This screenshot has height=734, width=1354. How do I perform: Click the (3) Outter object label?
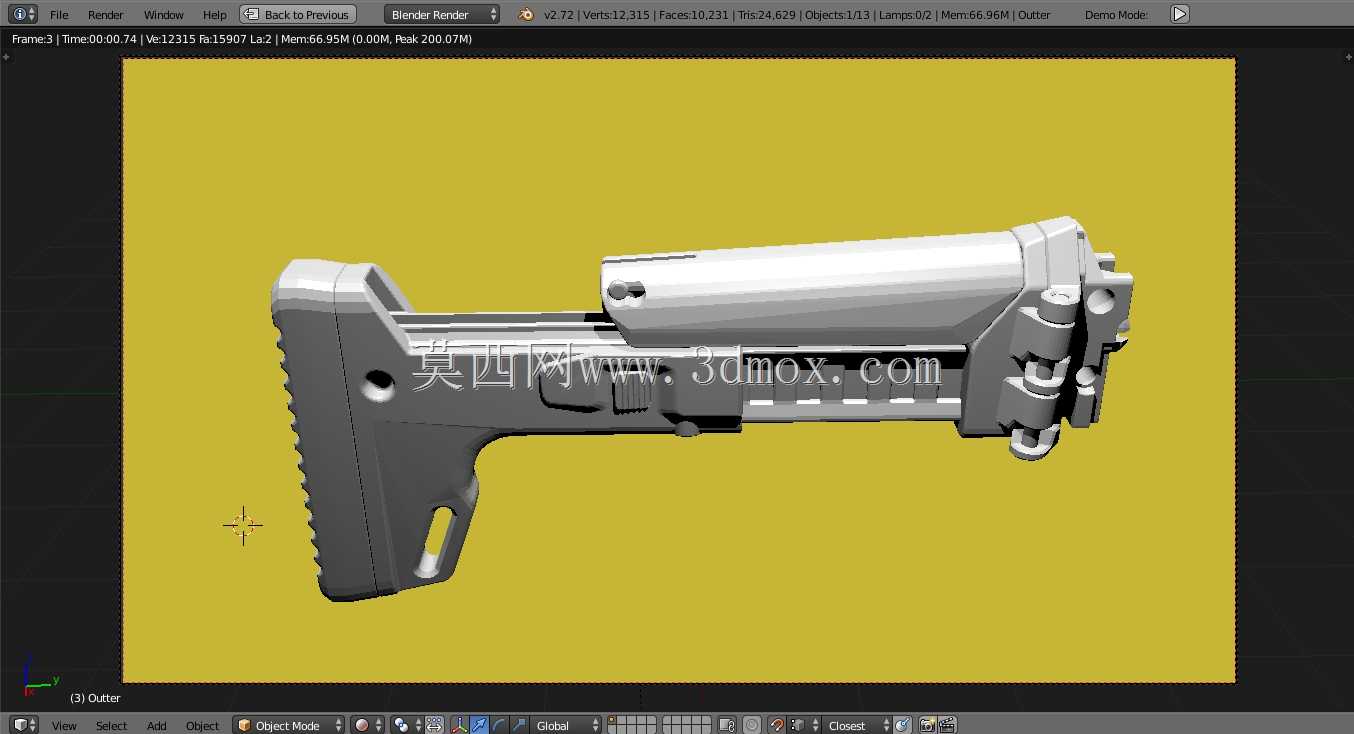95,698
